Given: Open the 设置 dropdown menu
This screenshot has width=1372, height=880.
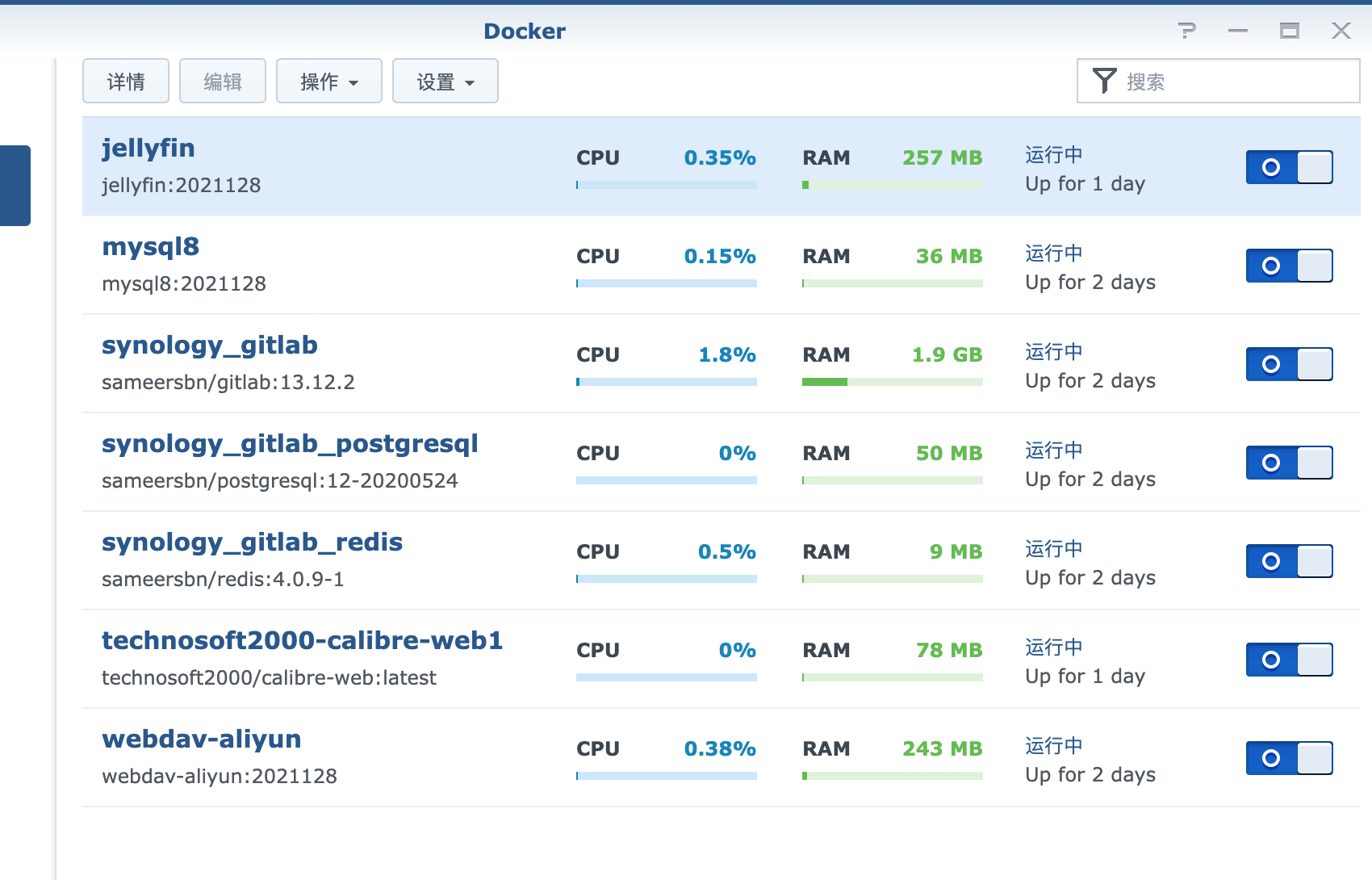Looking at the screenshot, I should point(445,82).
